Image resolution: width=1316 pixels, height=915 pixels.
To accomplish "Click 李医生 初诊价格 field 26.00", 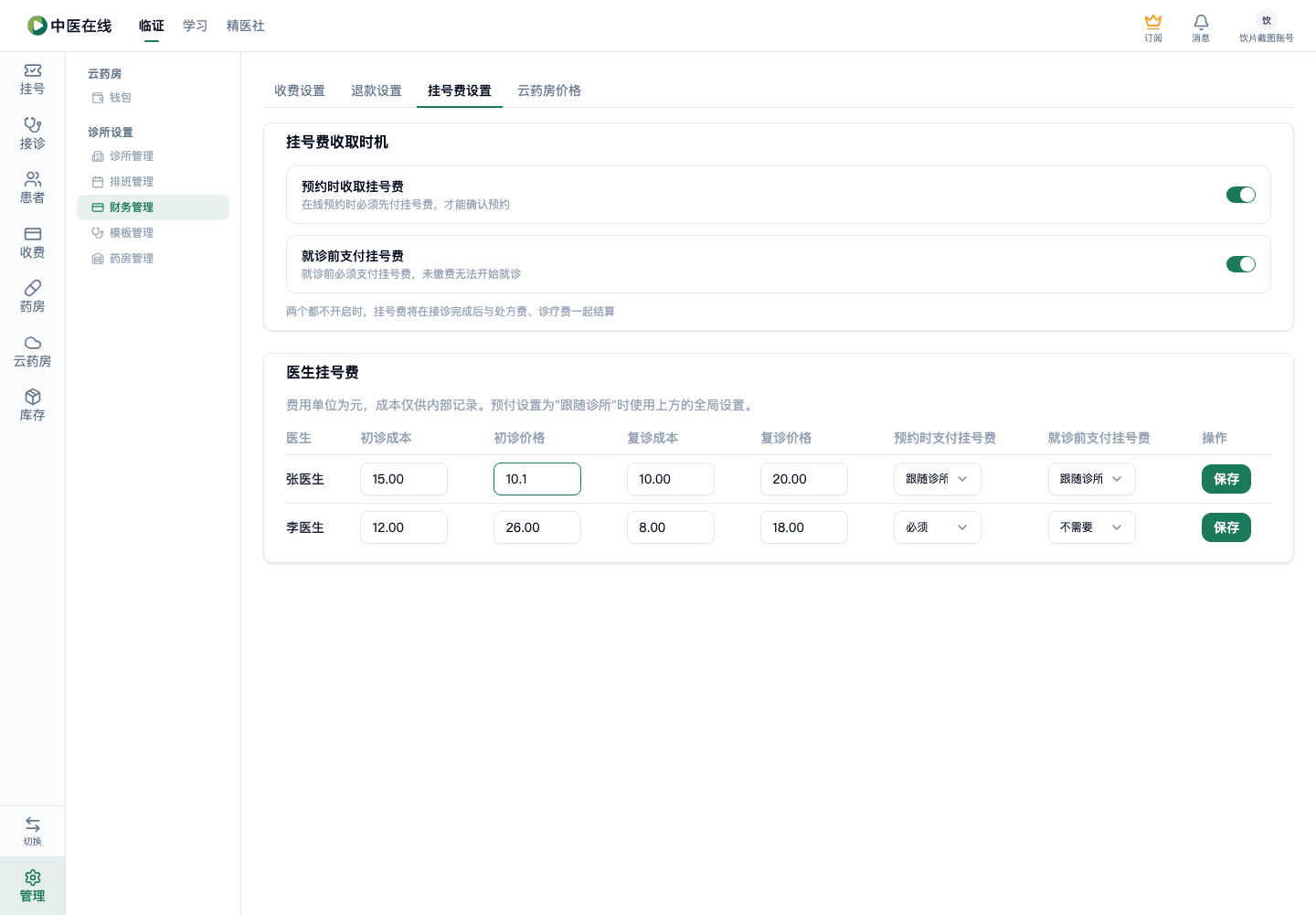I will pyautogui.click(x=537, y=527).
